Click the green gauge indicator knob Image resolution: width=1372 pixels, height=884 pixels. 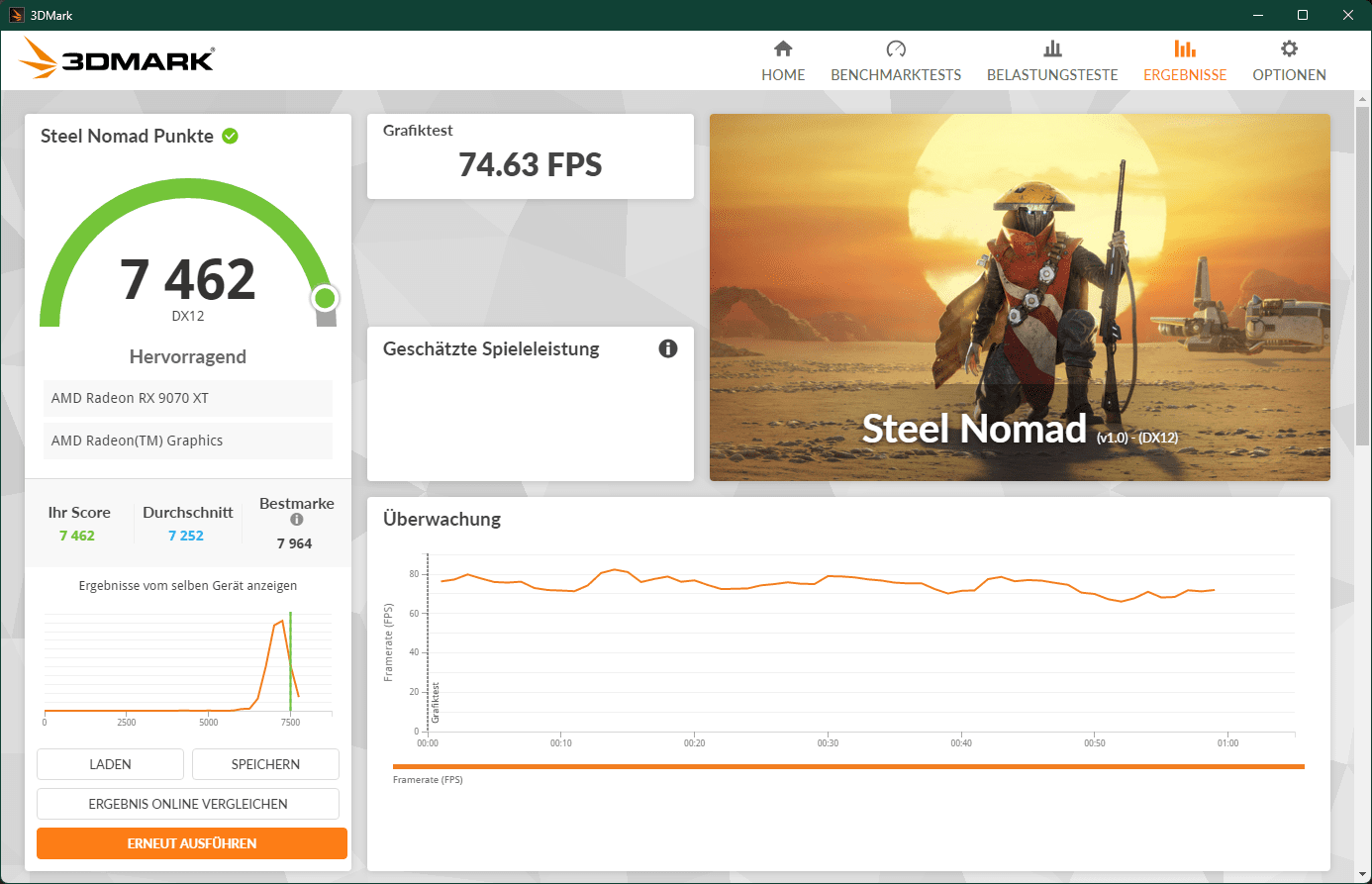[x=325, y=297]
